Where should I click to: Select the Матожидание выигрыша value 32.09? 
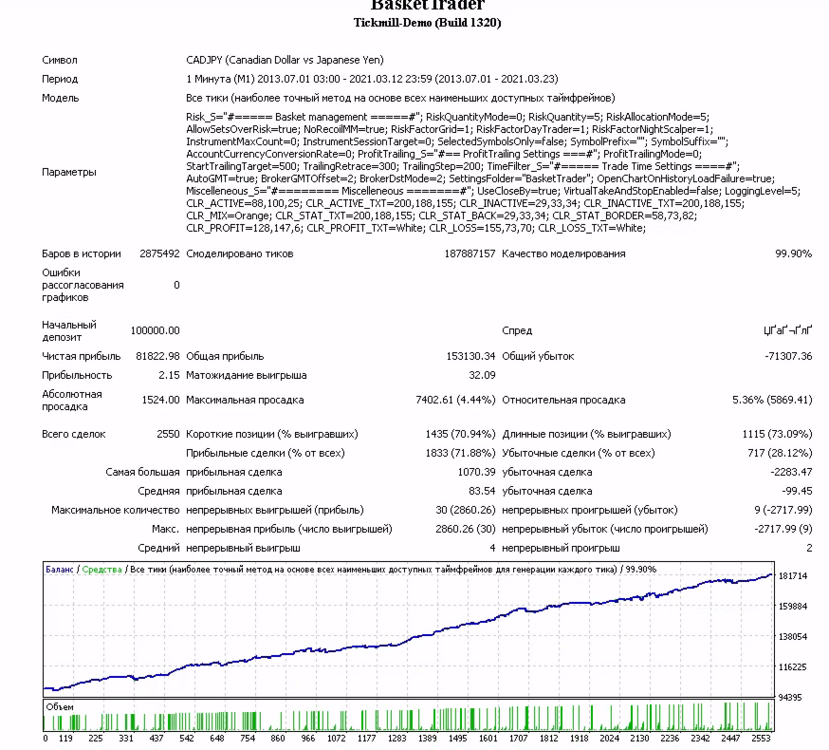[482, 375]
